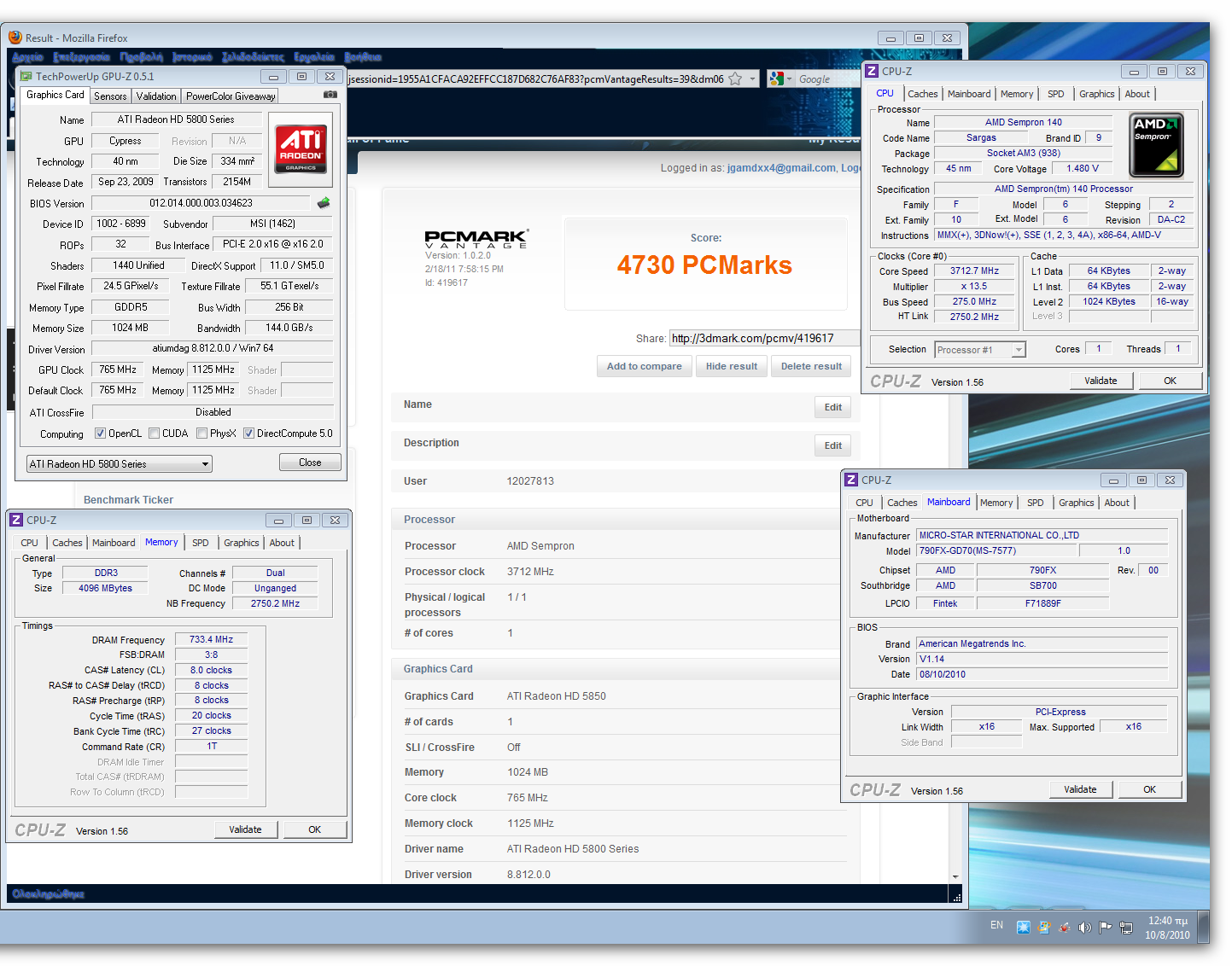This screenshot has height=966, width=1232.
Task: Toggle the DirectCompute 5.0 checkbox
Action: [x=248, y=434]
